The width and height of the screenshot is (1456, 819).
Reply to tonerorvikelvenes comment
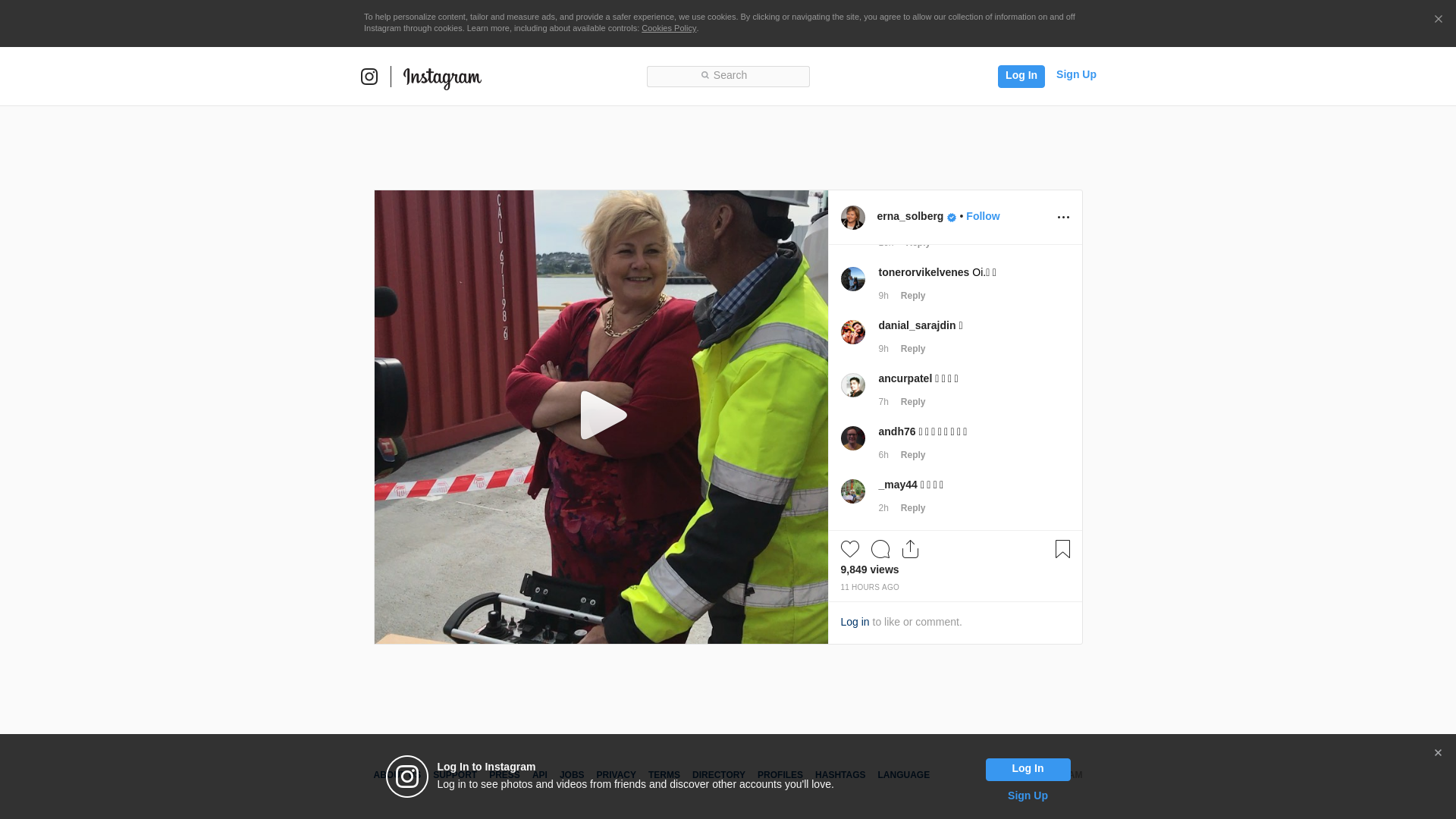pyautogui.click(x=913, y=296)
